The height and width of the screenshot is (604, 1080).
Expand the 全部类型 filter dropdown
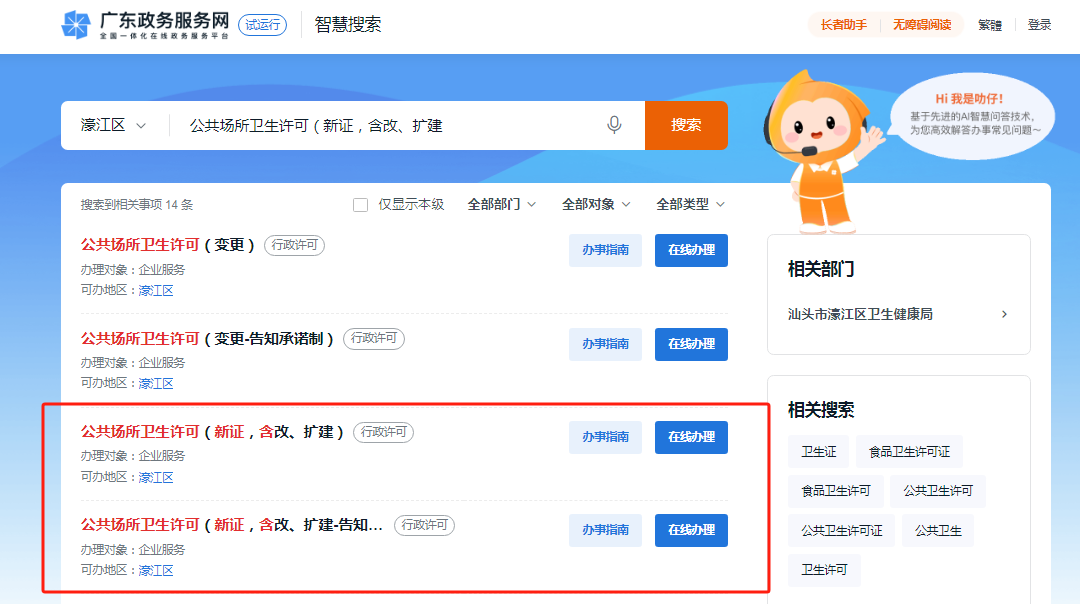(x=690, y=205)
